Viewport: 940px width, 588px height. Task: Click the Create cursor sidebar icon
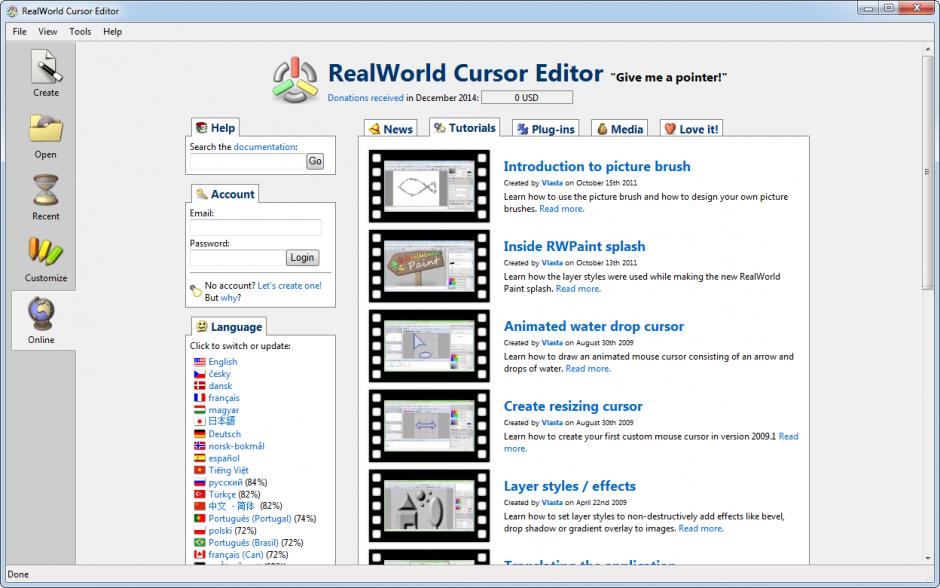click(46, 67)
